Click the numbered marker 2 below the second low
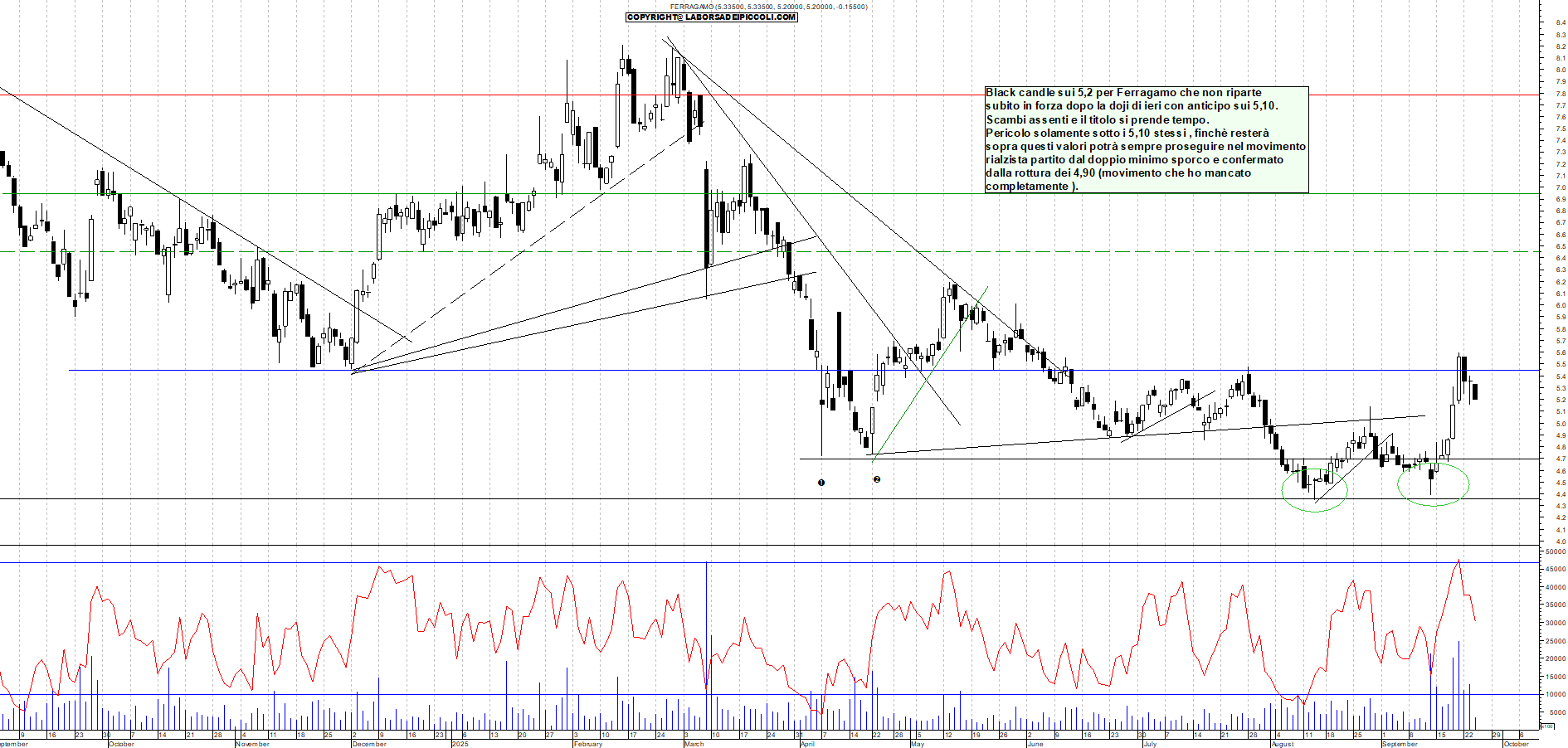 point(877,479)
